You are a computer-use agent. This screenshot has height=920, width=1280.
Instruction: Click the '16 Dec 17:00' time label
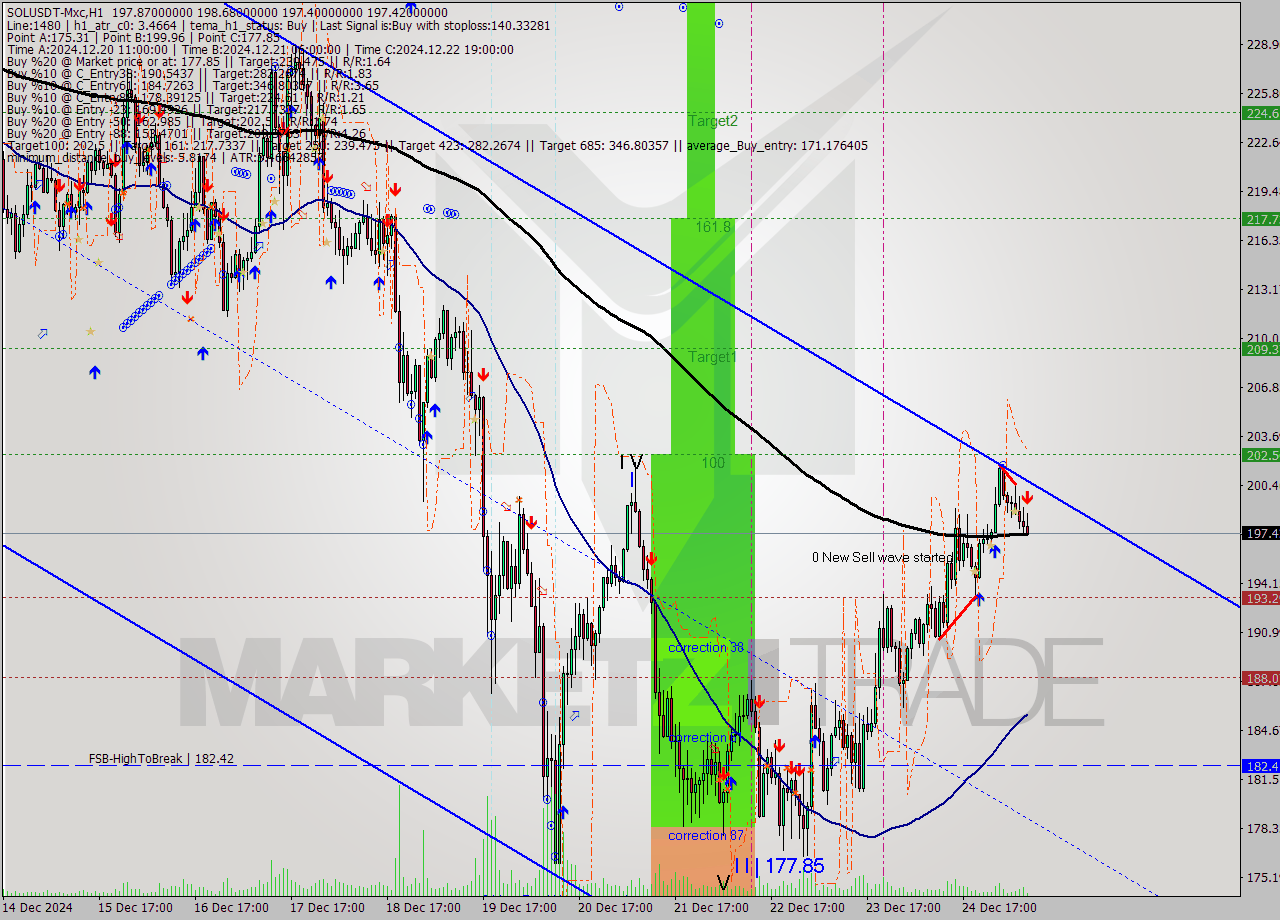pos(231,907)
